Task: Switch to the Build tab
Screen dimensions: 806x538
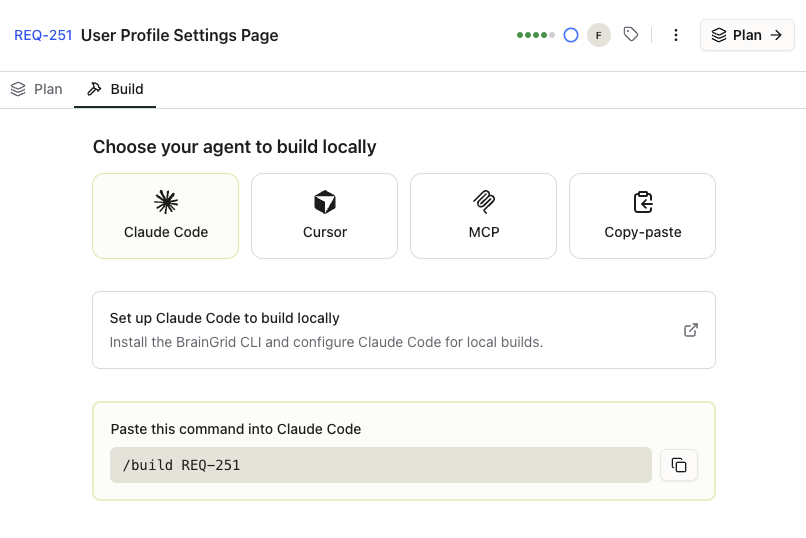Action: click(115, 89)
